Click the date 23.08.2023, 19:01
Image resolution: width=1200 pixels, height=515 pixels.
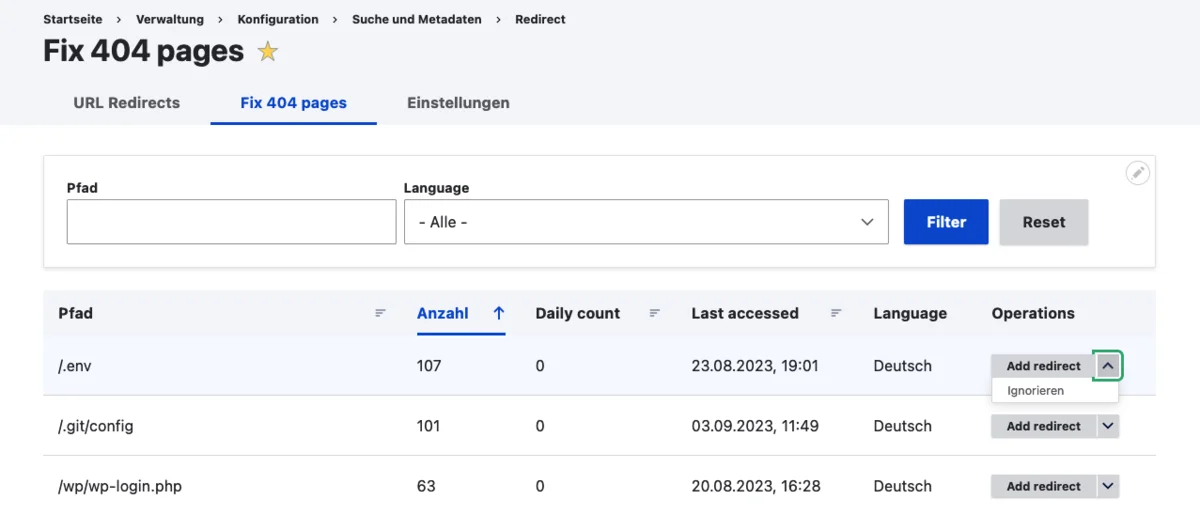pyautogui.click(x=755, y=366)
